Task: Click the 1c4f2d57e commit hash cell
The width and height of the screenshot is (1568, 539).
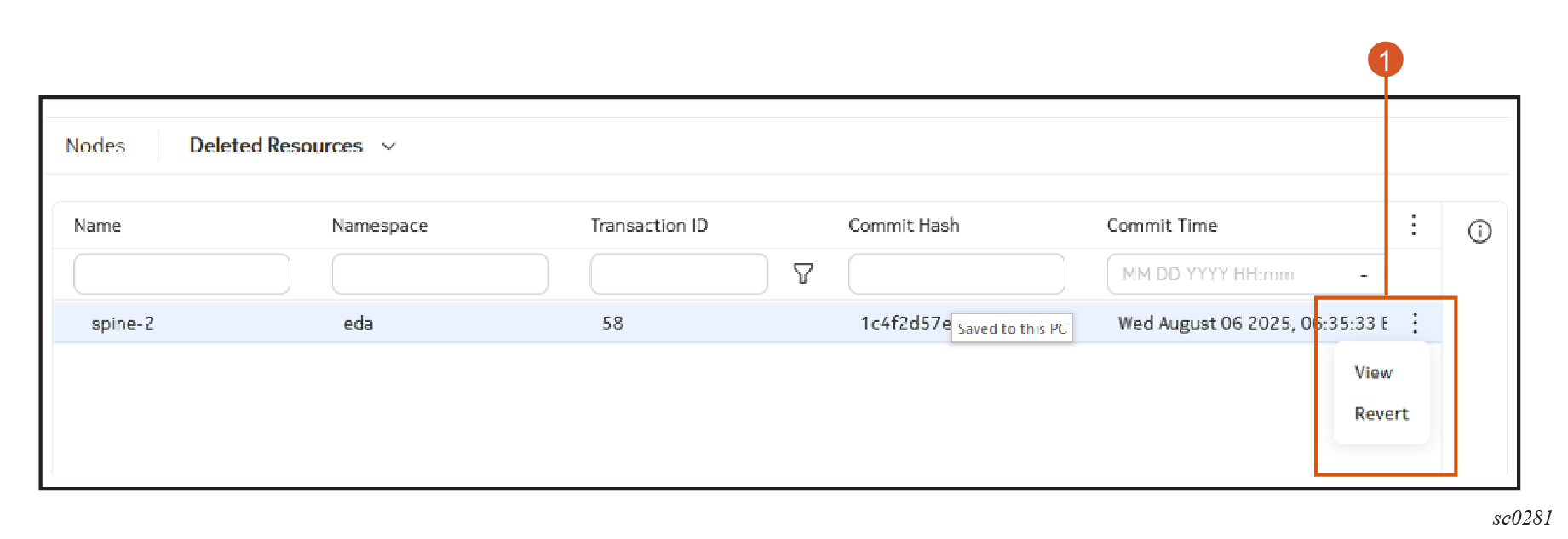Action: (905, 323)
